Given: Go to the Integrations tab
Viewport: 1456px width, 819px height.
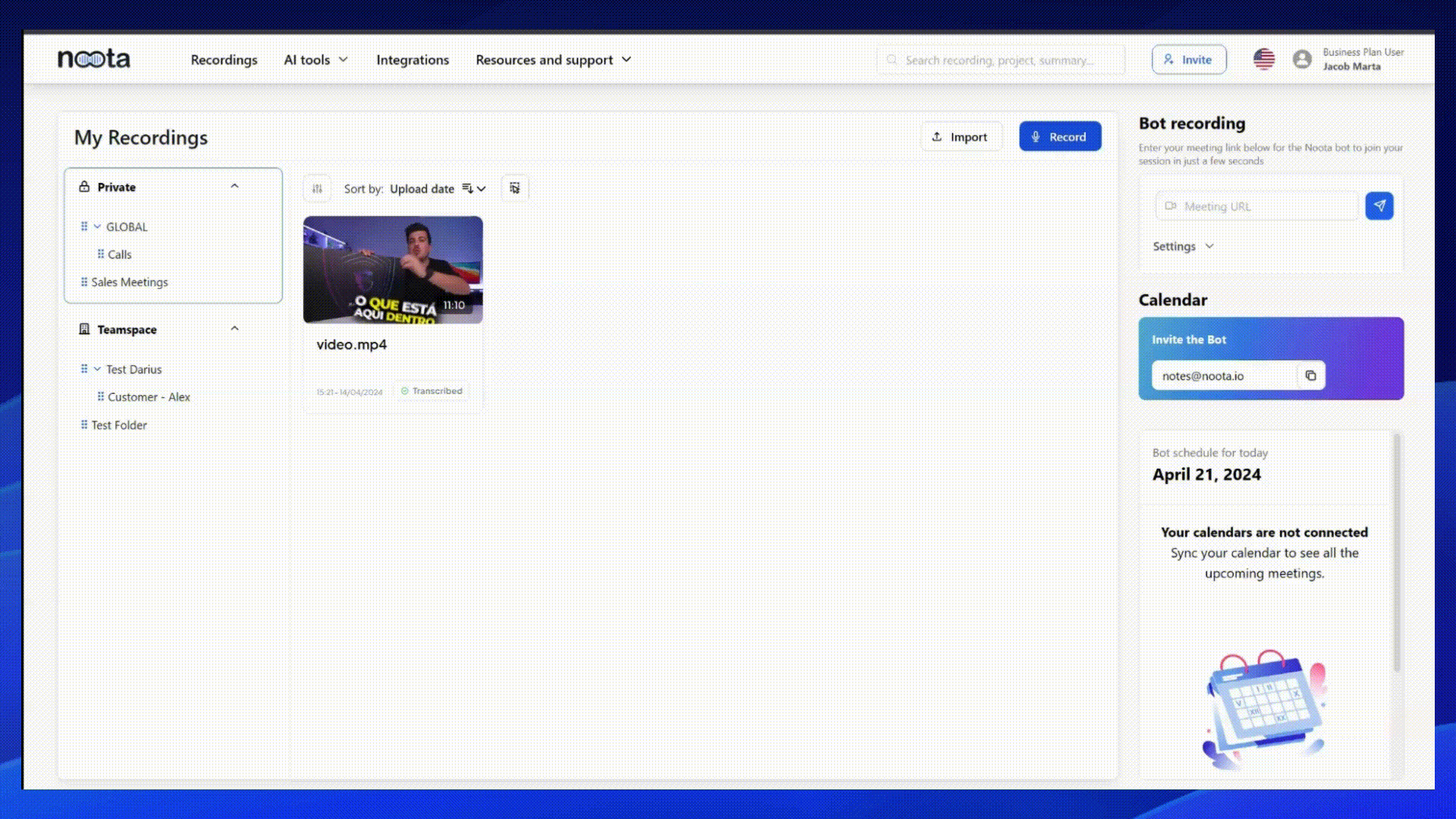Looking at the screenshot, I should click(413, 60).
